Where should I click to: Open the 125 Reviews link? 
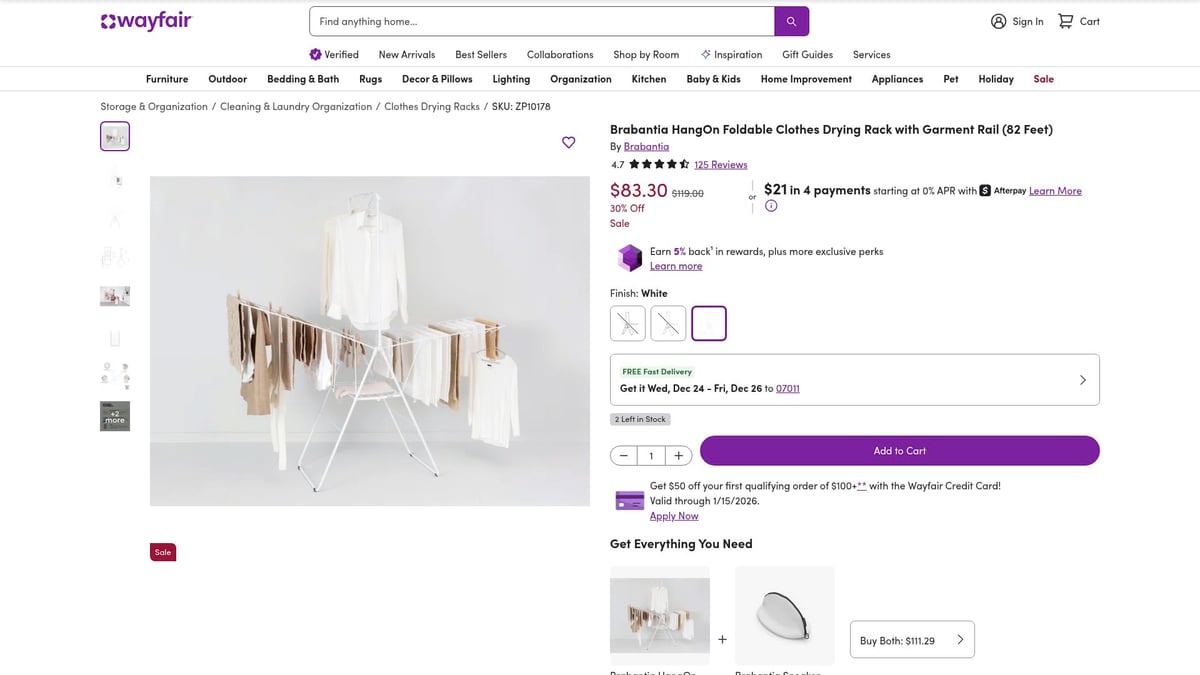(721, 164)
